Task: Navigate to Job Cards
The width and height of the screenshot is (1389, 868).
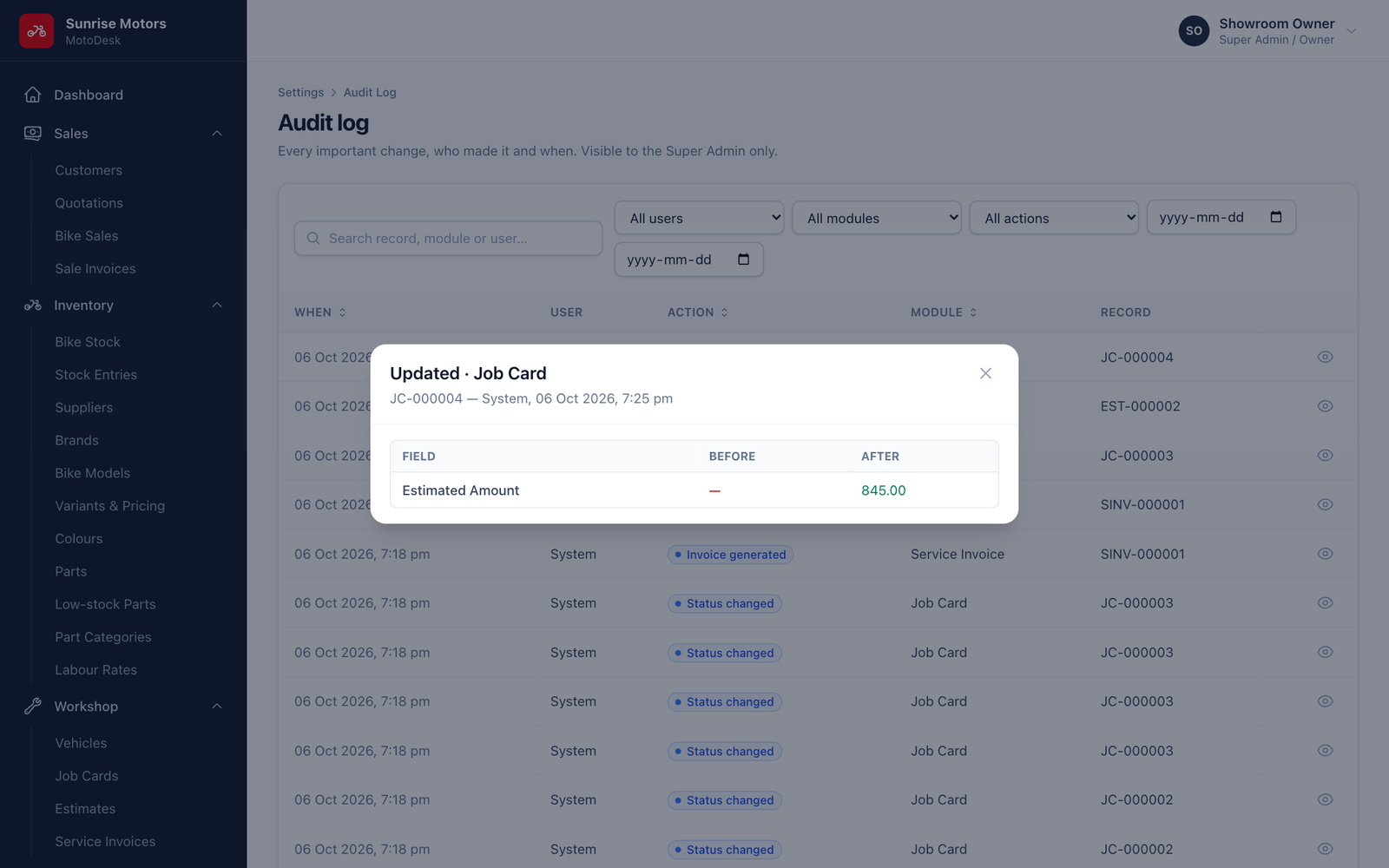Action: (x=87, y=776)
